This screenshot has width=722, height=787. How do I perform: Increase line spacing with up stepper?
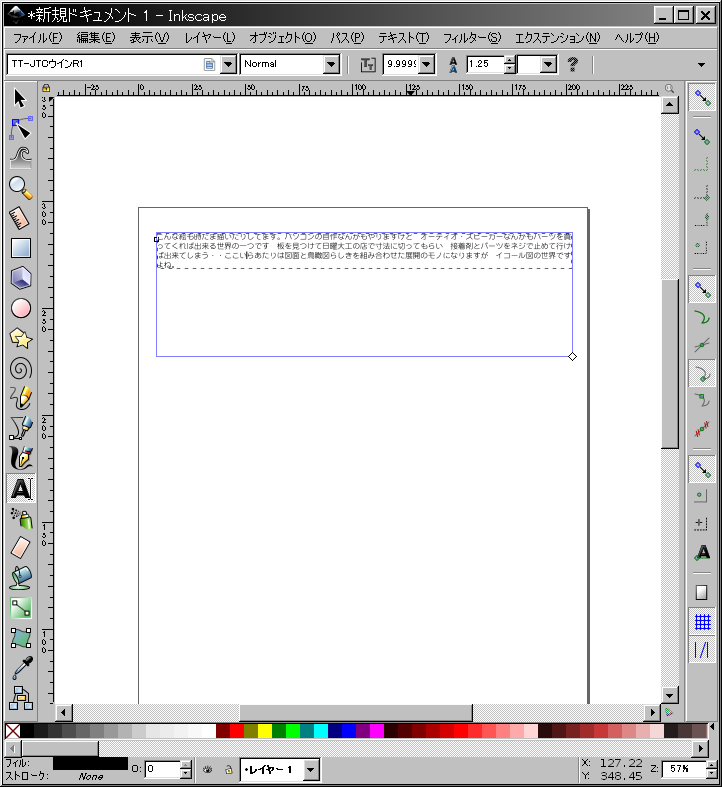(510, 60)
